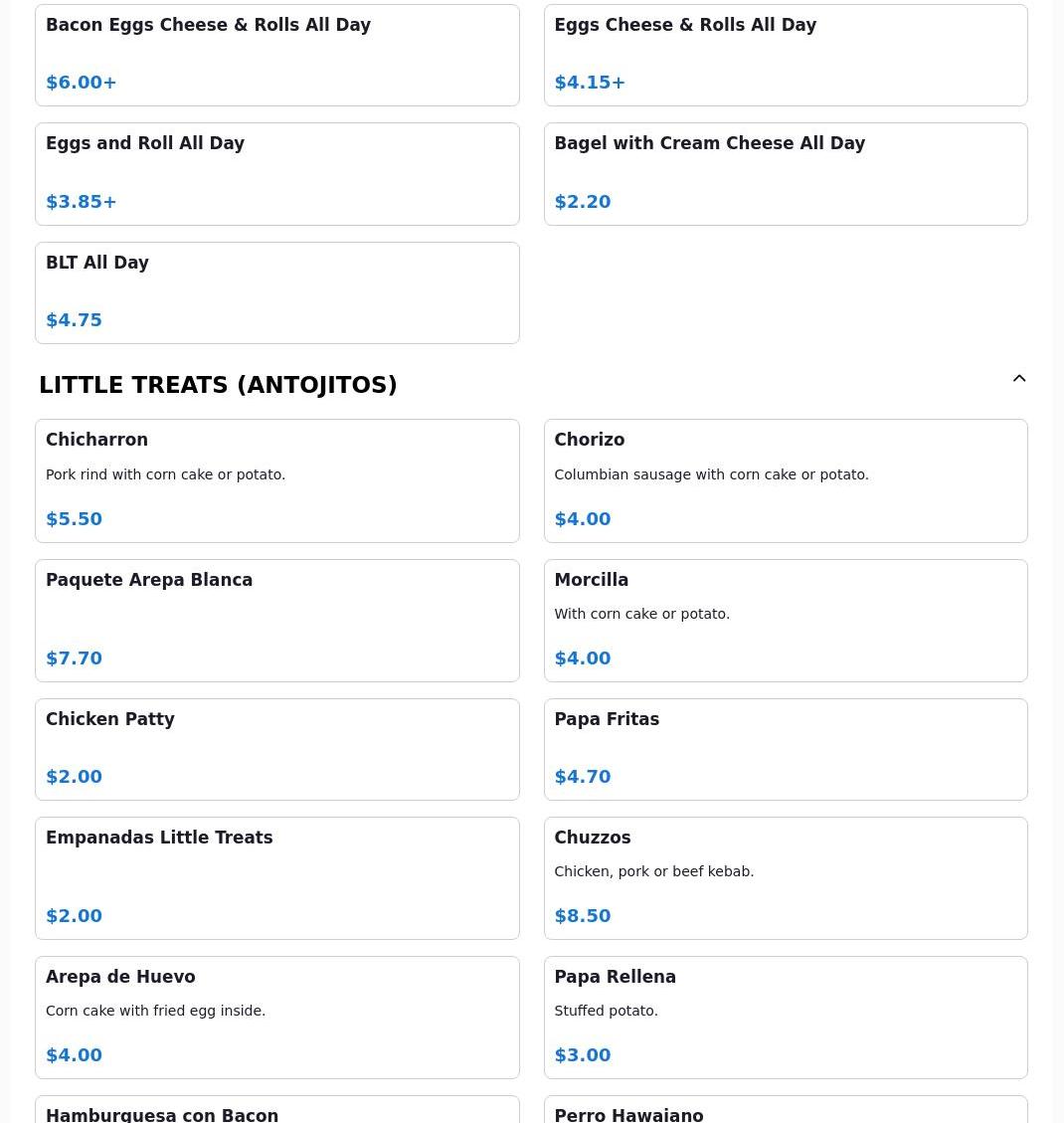Choose Paquete Arepa Blanca

[276, 620]
